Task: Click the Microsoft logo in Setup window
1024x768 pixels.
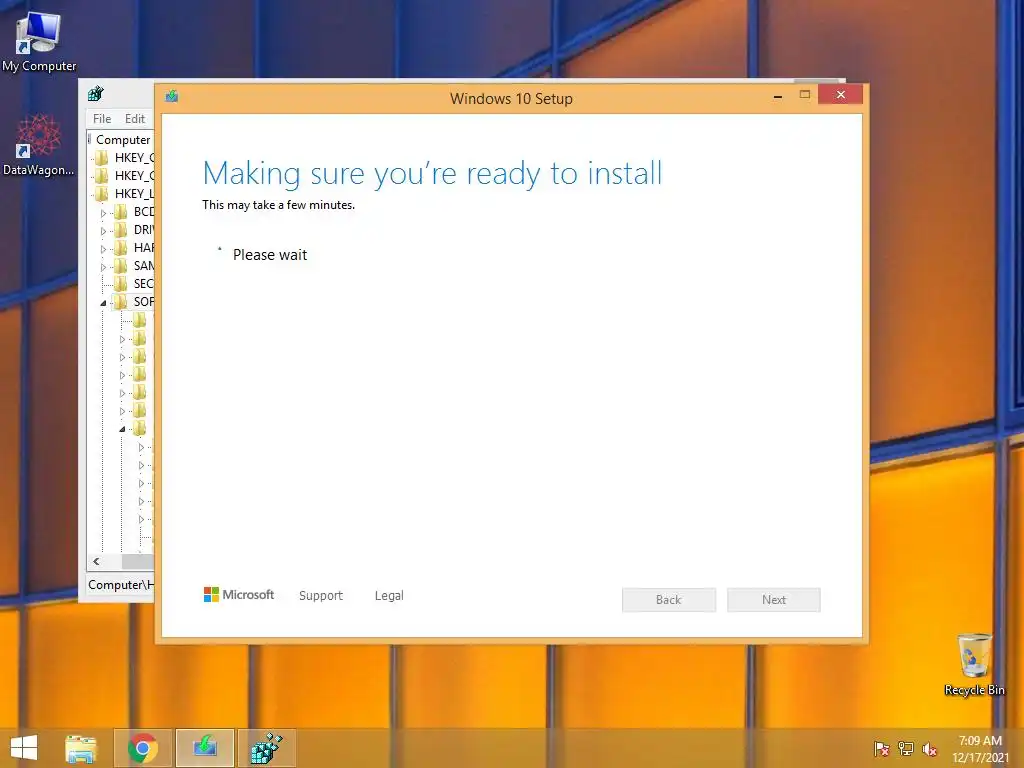Action: 239,595
